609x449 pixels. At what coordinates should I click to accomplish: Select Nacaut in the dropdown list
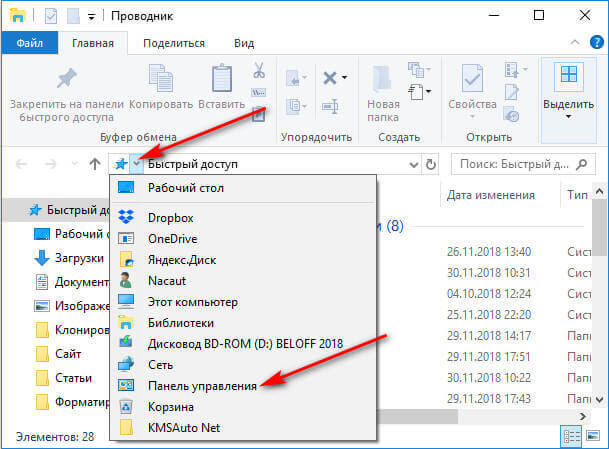click(243, 281)
